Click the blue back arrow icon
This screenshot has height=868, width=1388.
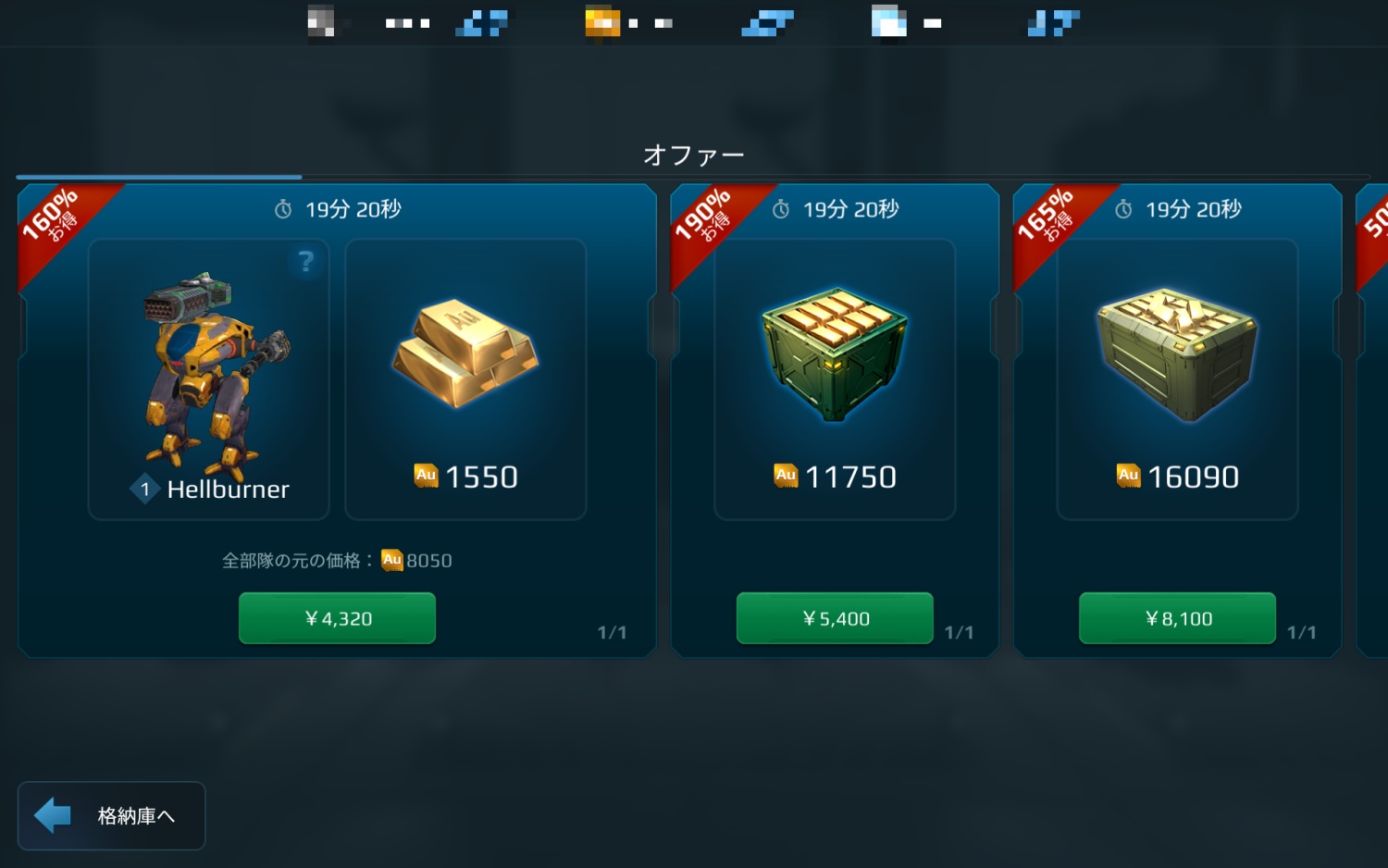[53, 815]
